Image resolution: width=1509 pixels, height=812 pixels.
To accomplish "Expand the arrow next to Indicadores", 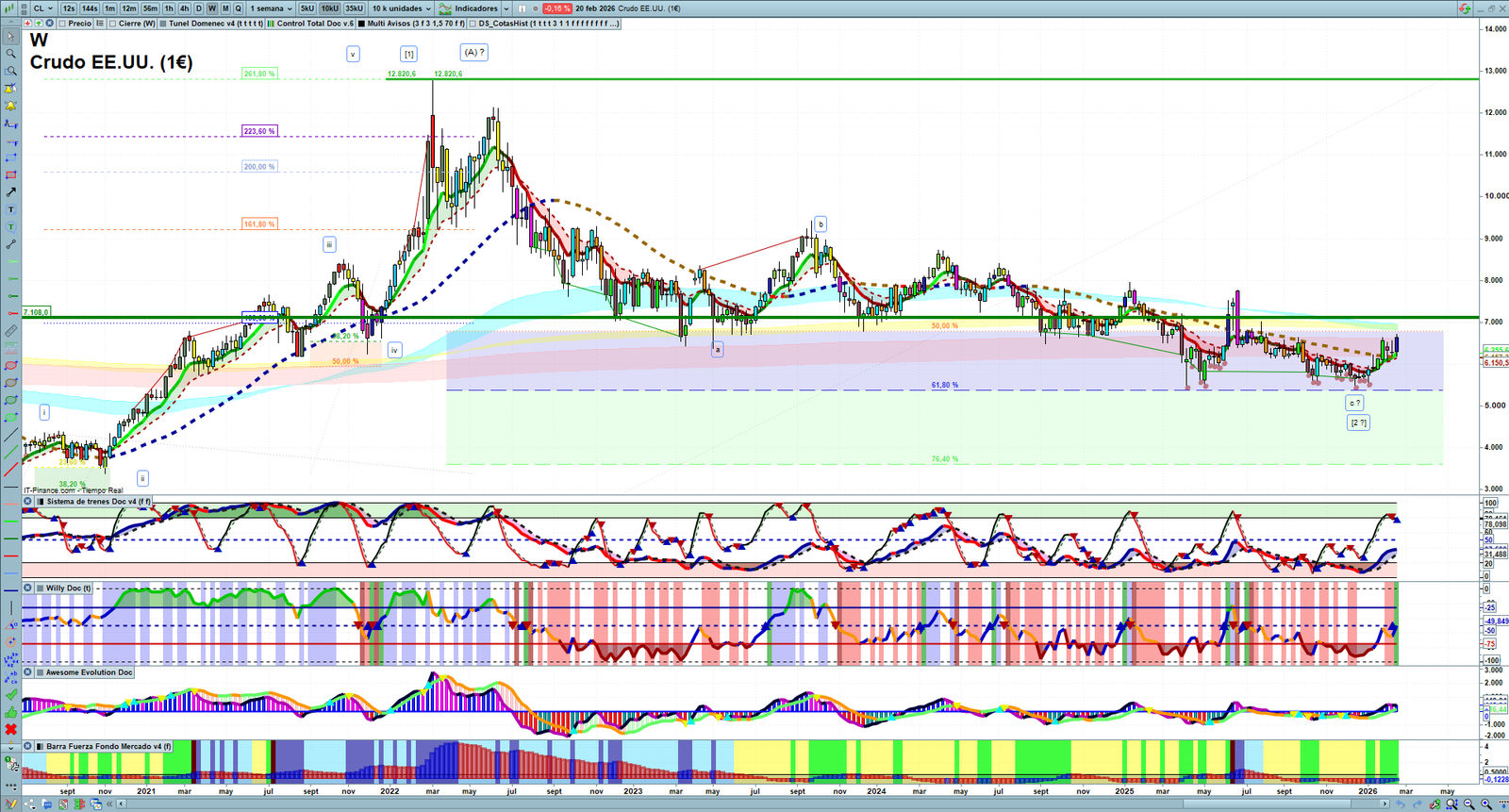I will tap(506, 8).
